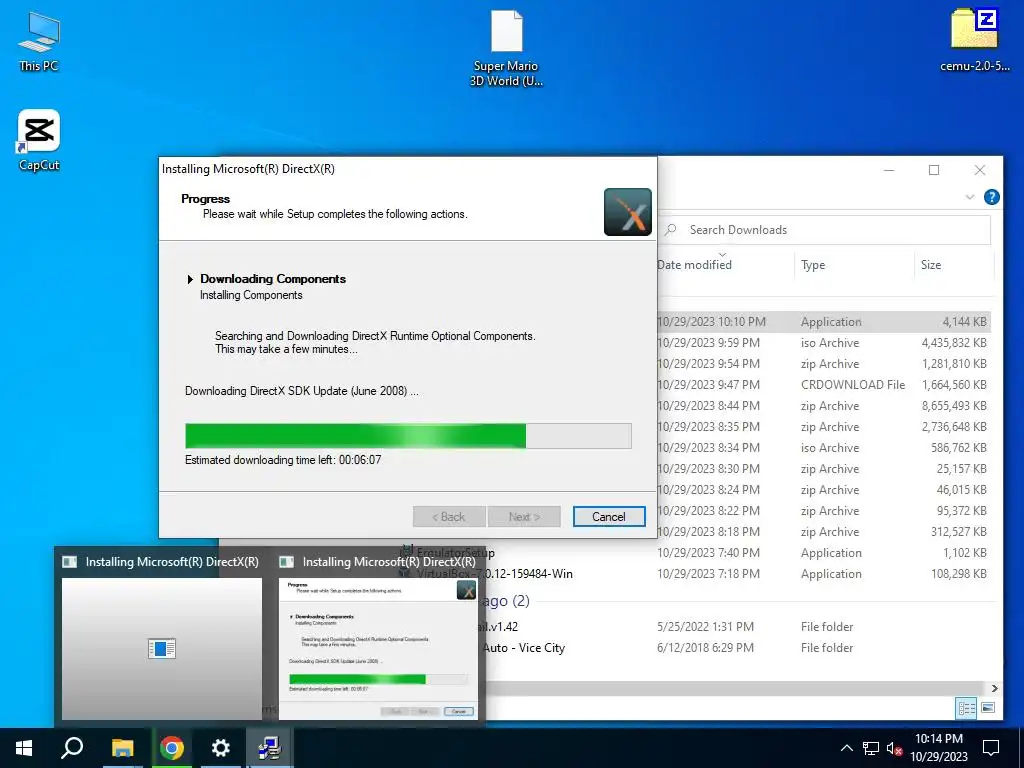Switch Explorer to large icons view

click(x=988, y=708)
